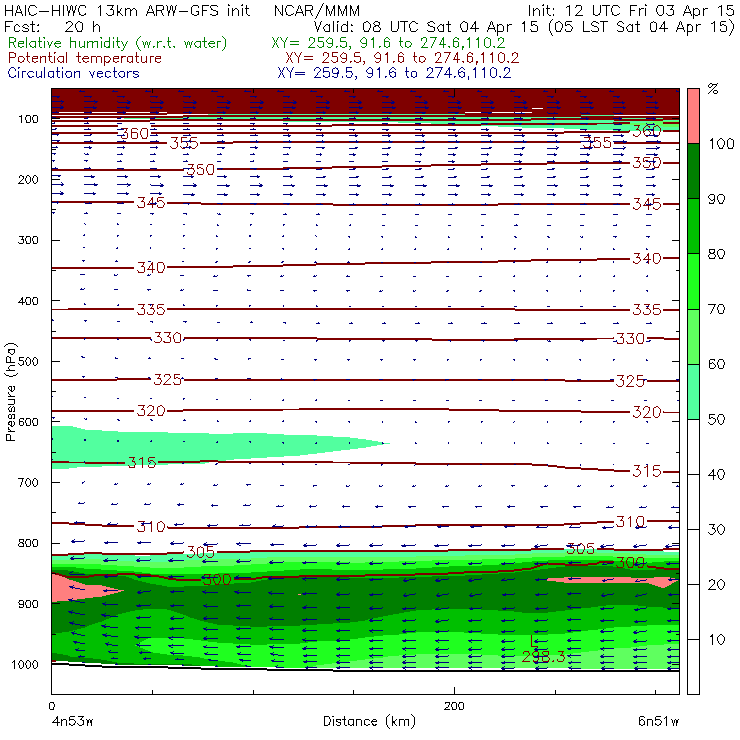
Task: Click the left-hand '310' contour label
Action: pyautogui.click(x=151, y=527)
